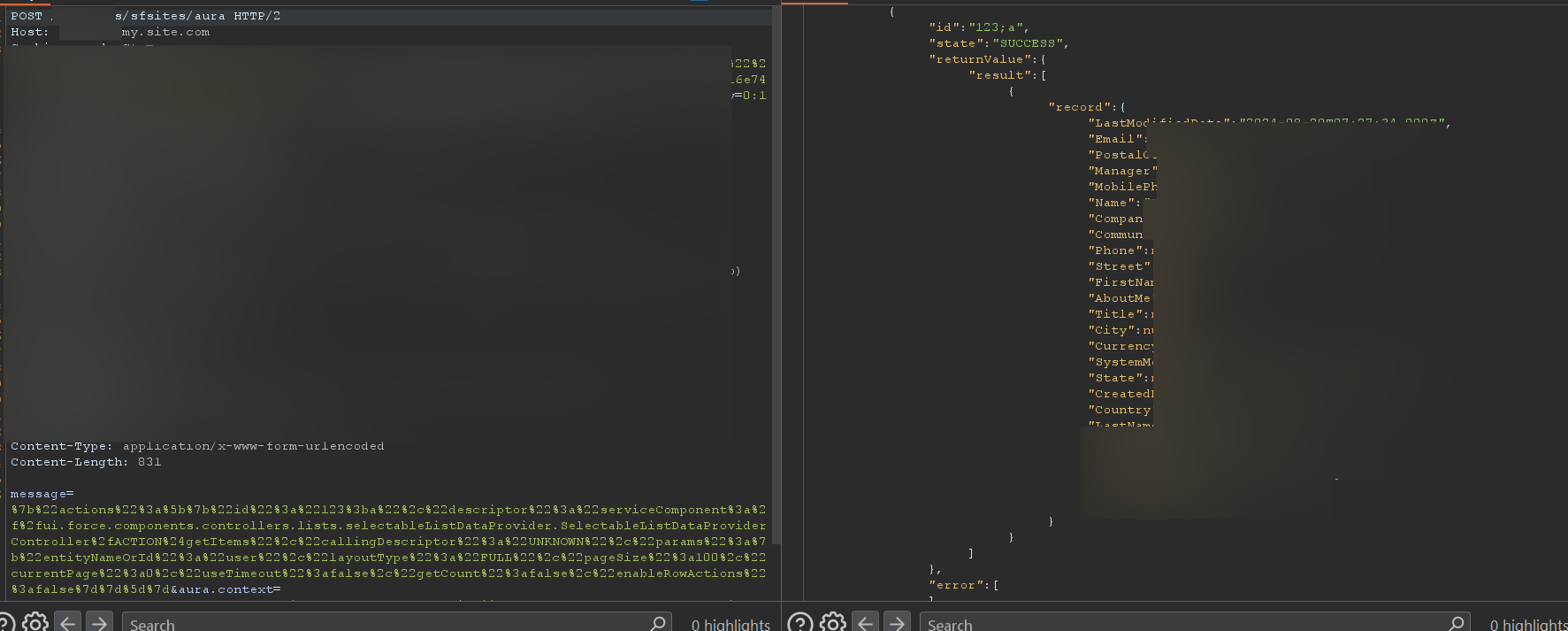Screen dimensions: 1568x631
Task: Click the "state":"SUCCESS" response line
Action: (998, 43)
